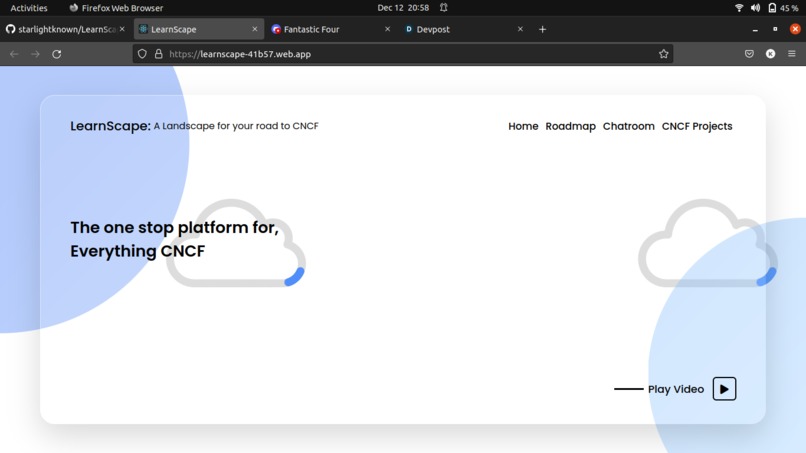The image size is (806, 453).
Task: Open the Home nav link
Action: (523, 126)
